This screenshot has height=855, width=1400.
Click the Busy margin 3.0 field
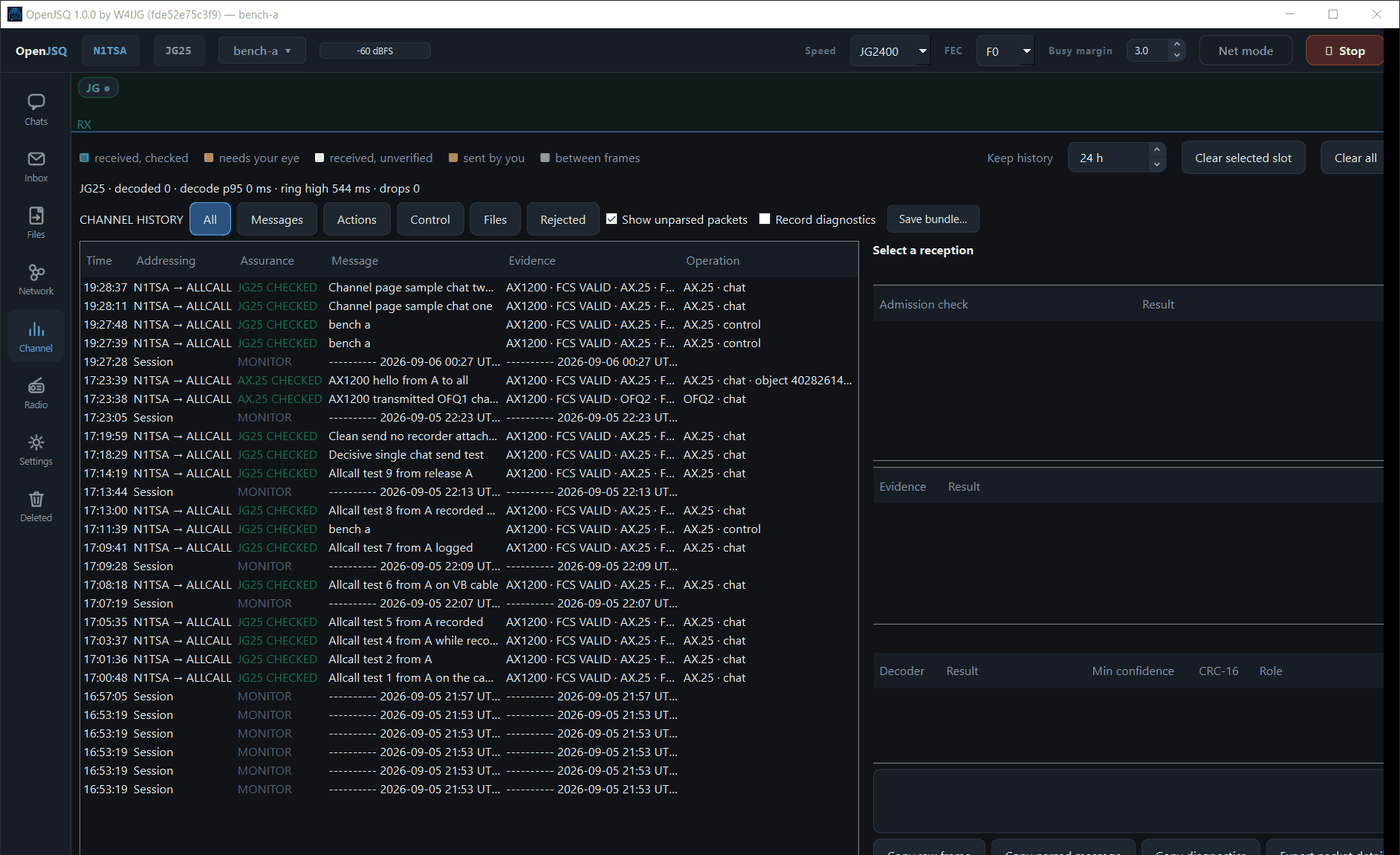[1146, 50]
